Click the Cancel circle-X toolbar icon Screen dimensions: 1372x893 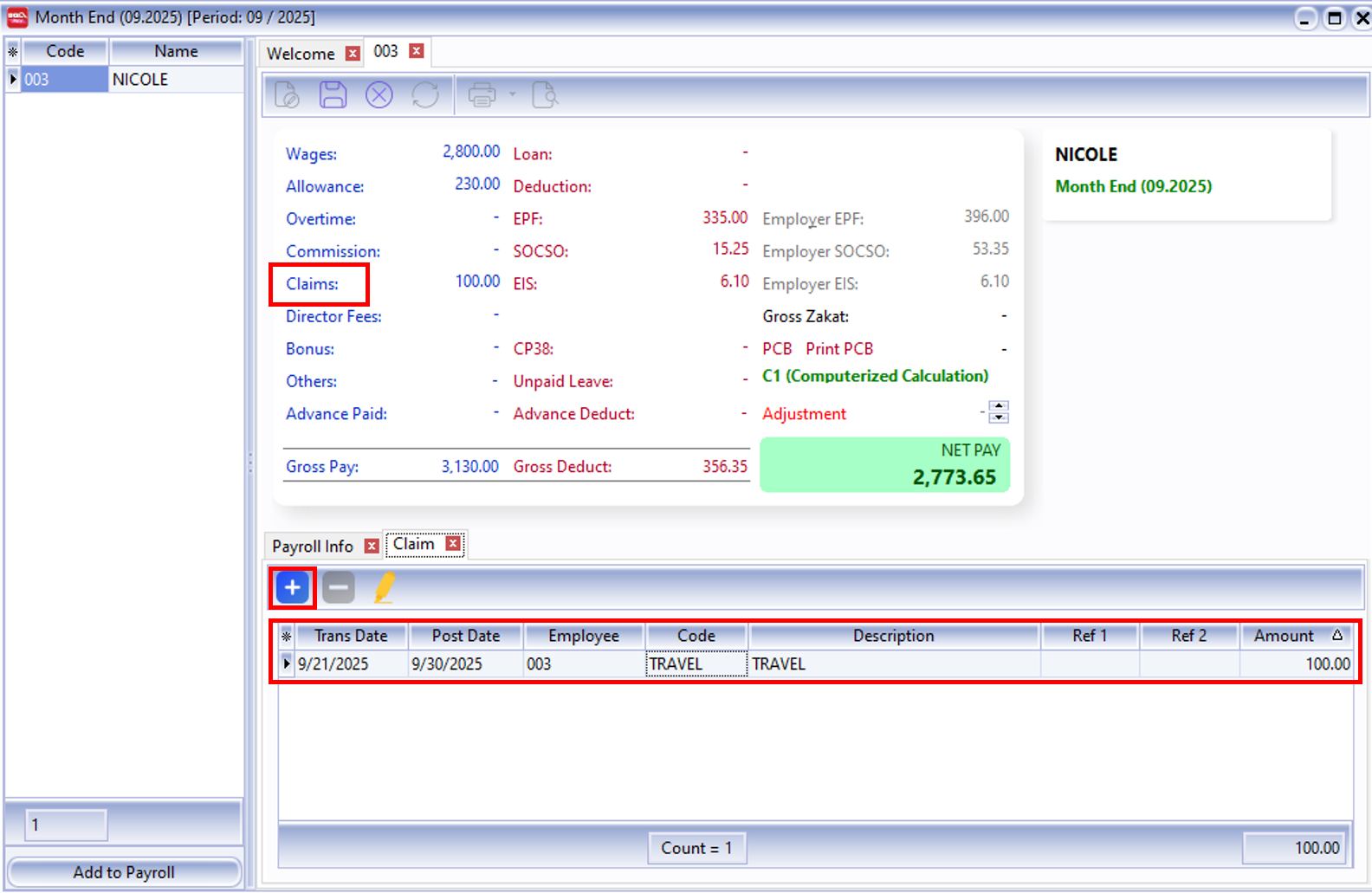379,94
